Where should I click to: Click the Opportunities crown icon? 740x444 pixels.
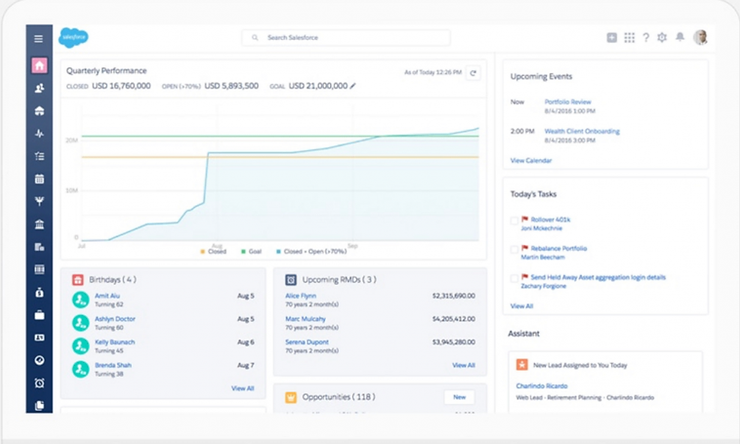291,397
